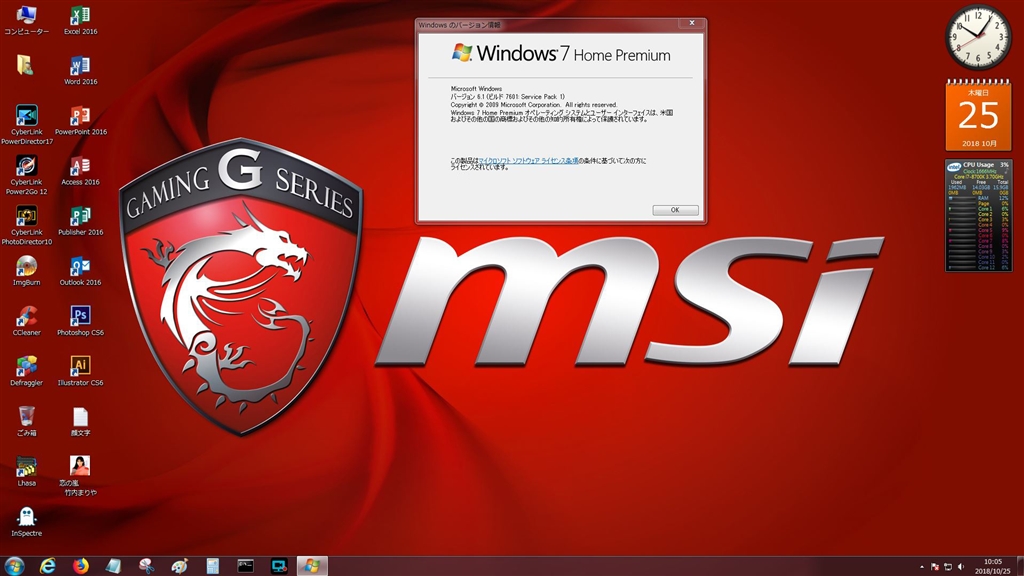Open the Computer (コンピューター) desktop icon
1024x576 pixels.
point(26,20)
